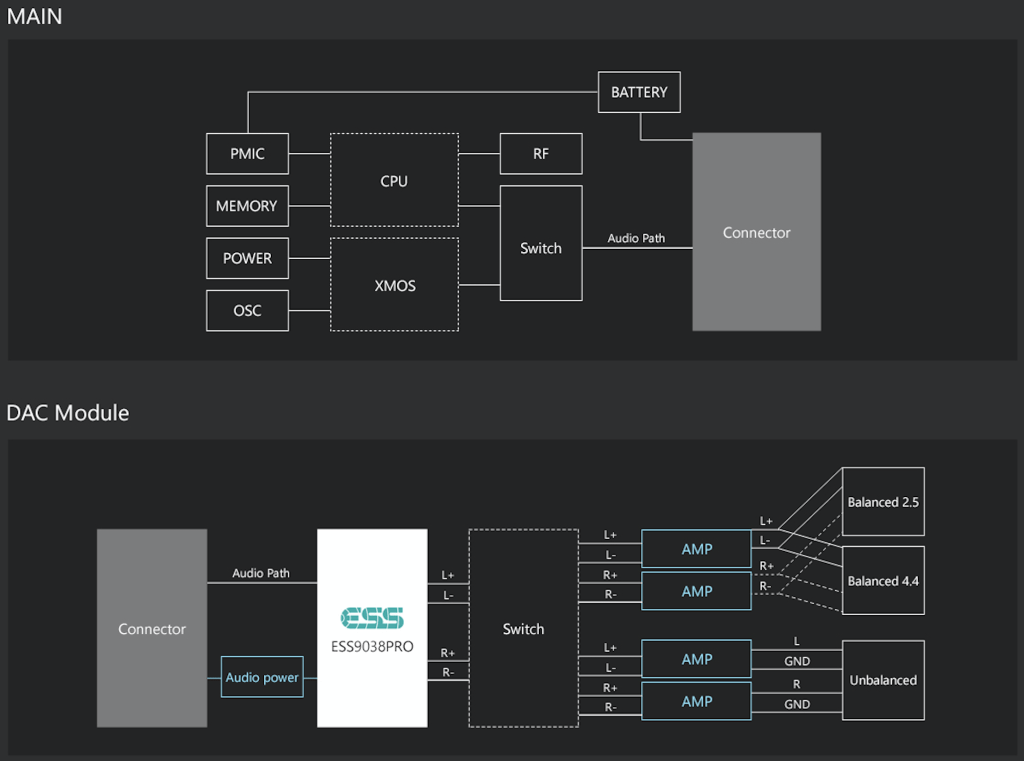Click the dashed CPU block
The height and width of the screenshot is (761, 1024).
point(394,181)
